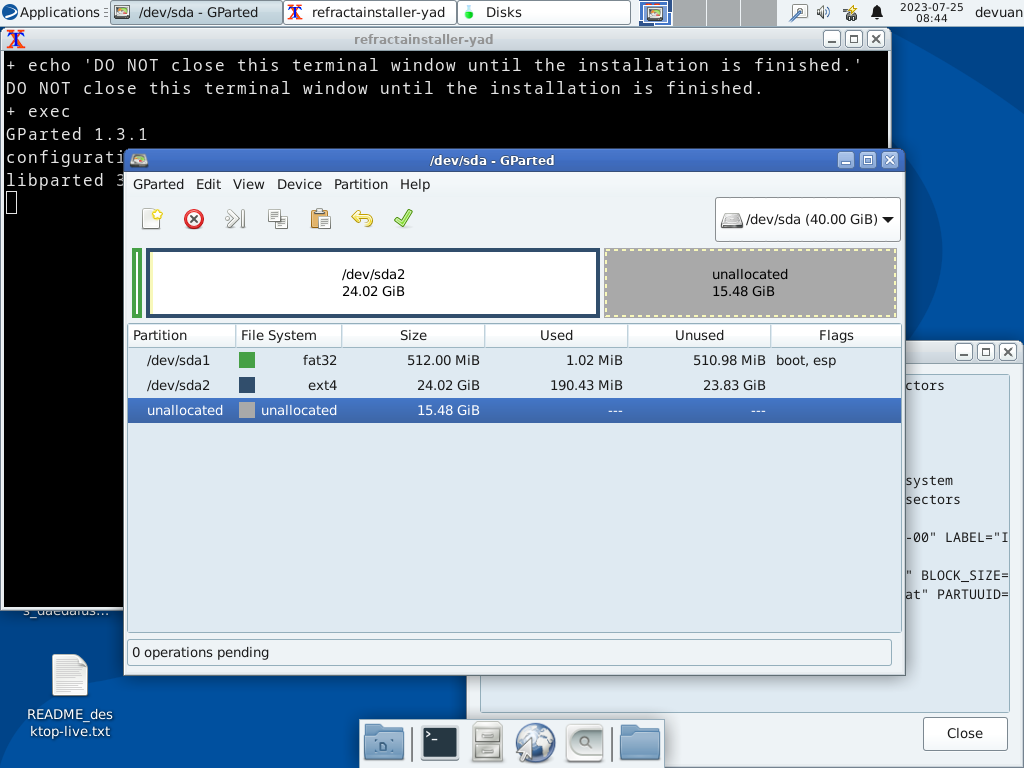Open the Edit menu
The height and width of the screenshot is (768, 1024).
[208, 184]
